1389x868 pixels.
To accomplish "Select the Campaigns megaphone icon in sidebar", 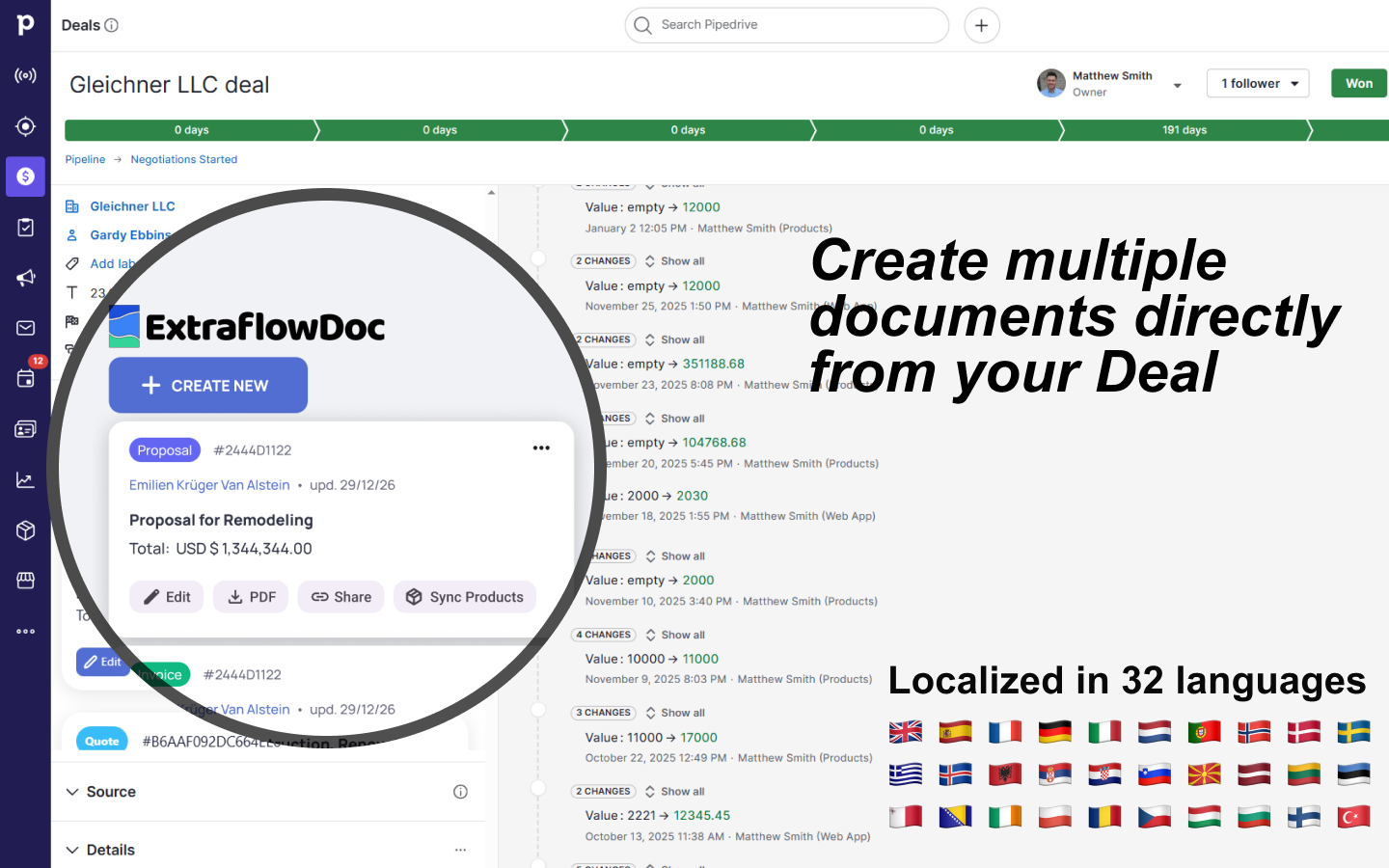I will pyautogui.click(x=25, y=278).
